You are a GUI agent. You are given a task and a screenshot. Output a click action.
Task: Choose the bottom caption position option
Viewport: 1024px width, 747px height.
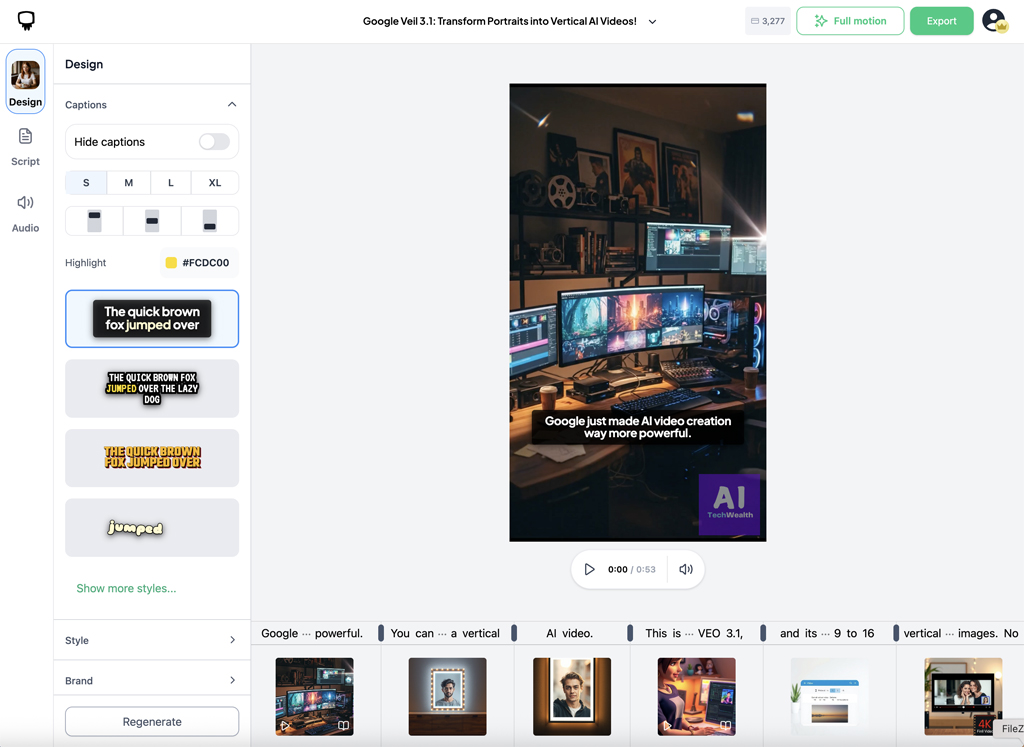click(x=209, y=220)
